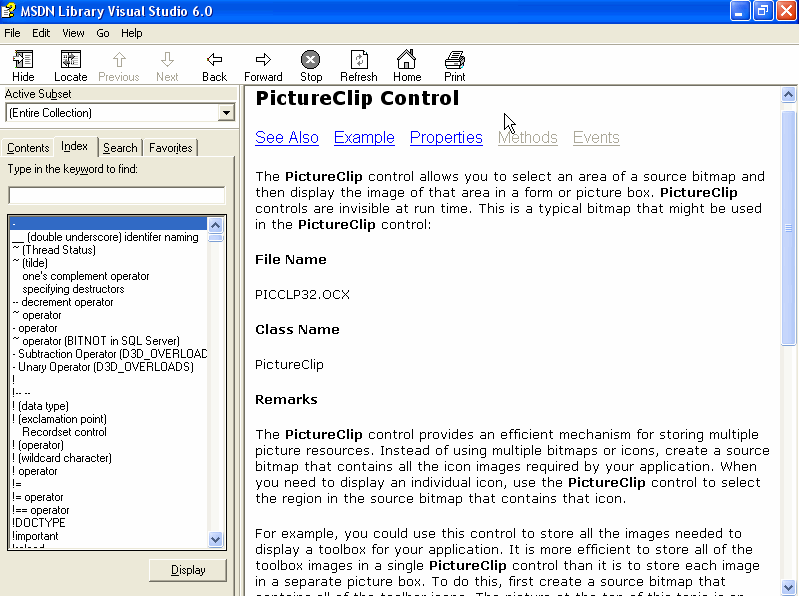Screen dimensions: 799x596
Task: Open the Help menu
Action: click(131, 33)
